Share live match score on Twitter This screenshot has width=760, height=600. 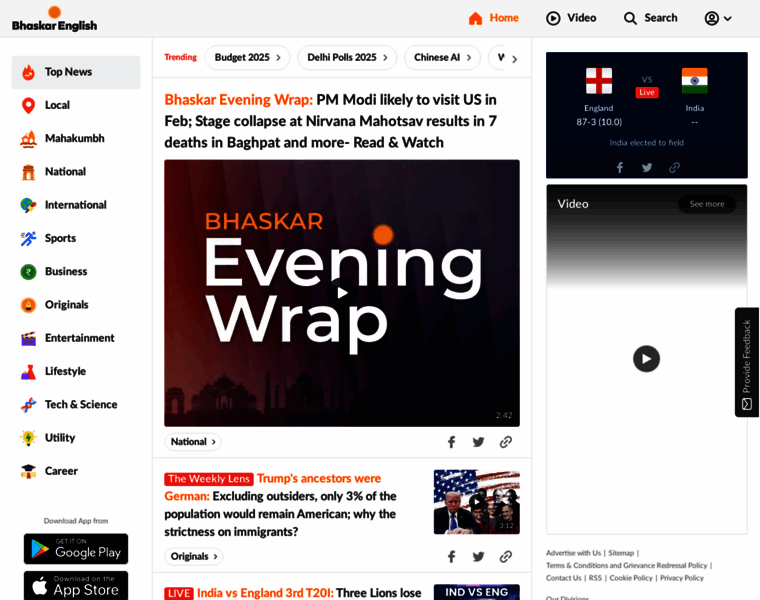pos(647,168)
